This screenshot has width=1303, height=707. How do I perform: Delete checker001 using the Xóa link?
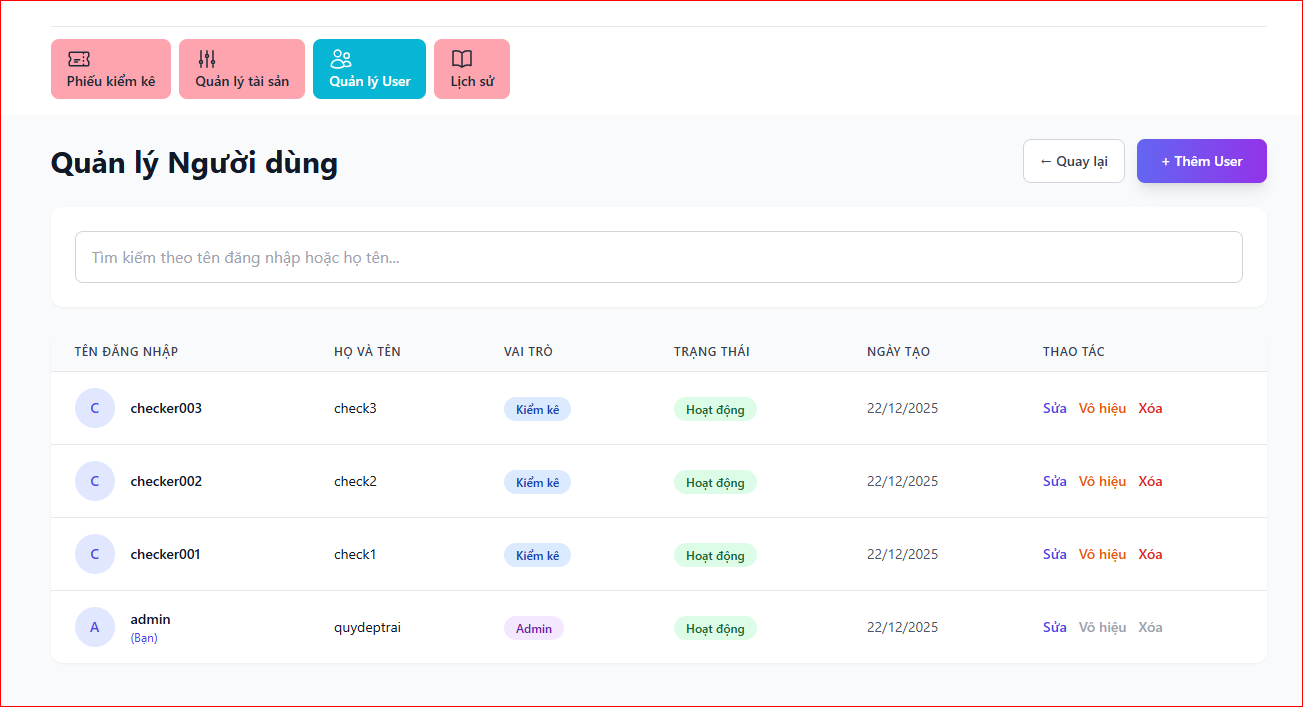[1150, 554]
